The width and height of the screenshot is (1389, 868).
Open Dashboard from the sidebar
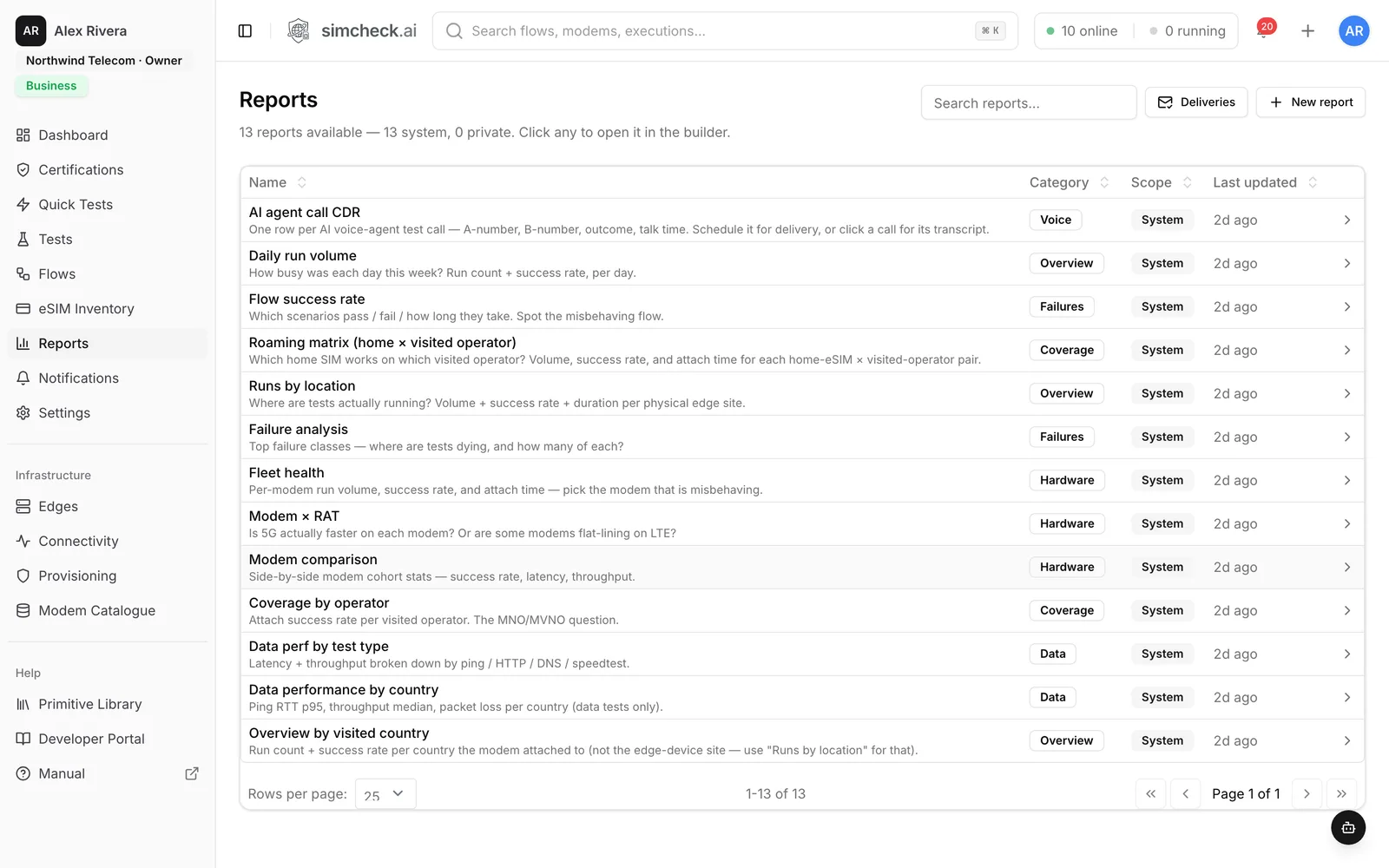tap(108, 135)
